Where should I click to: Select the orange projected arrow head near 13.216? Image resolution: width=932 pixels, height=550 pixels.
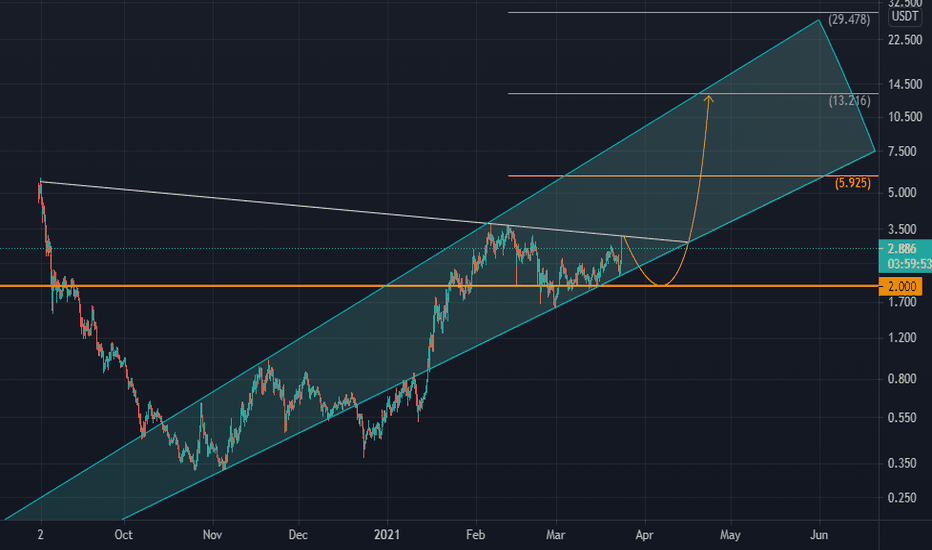pyautogui.click(x=709, y=99)
